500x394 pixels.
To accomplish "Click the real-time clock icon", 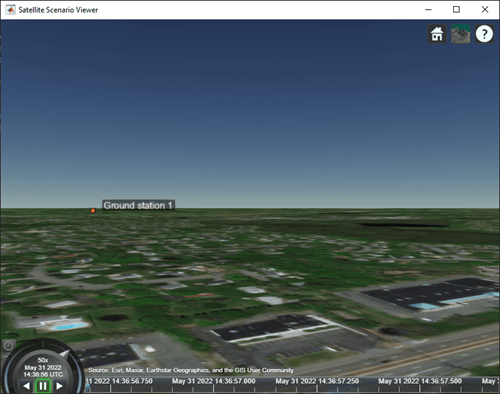I will point(8,346).
